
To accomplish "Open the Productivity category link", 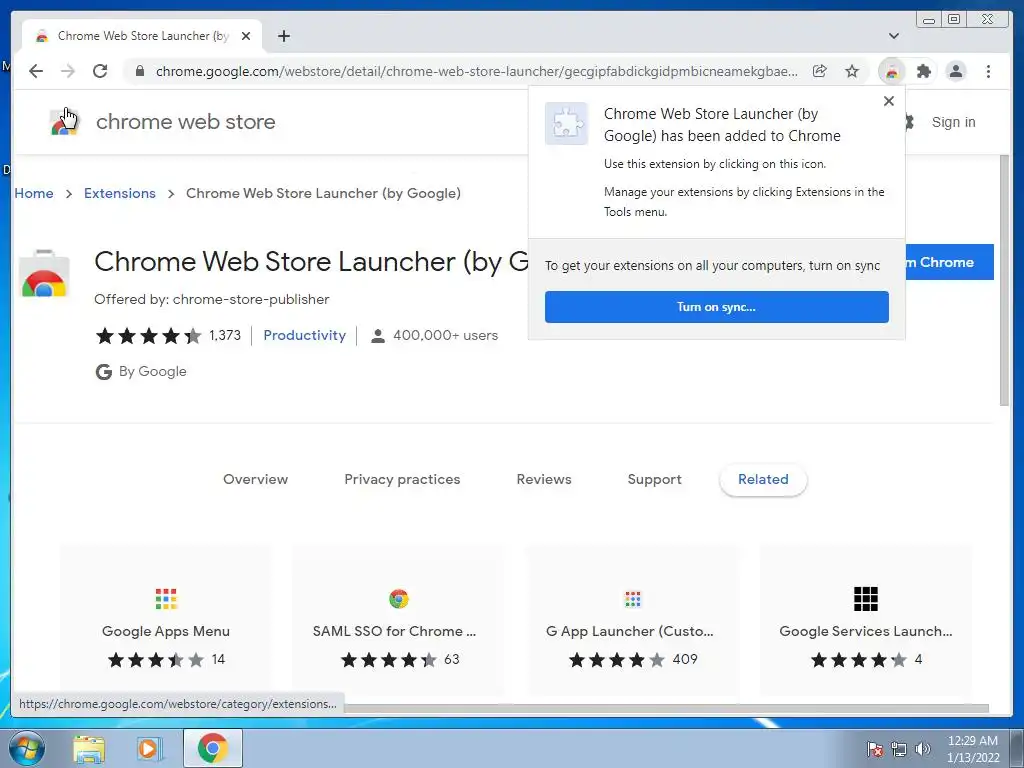I will pyautogui.click(x=304, y=335).
